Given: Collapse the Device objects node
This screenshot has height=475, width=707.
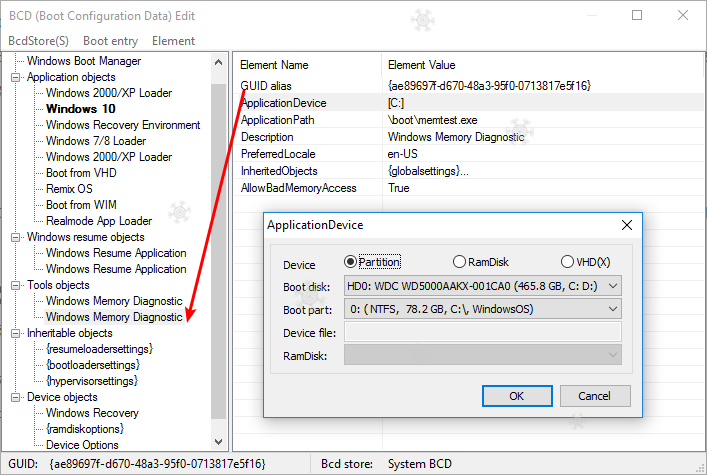Looking at the screenshot, I should pos(16,397).
